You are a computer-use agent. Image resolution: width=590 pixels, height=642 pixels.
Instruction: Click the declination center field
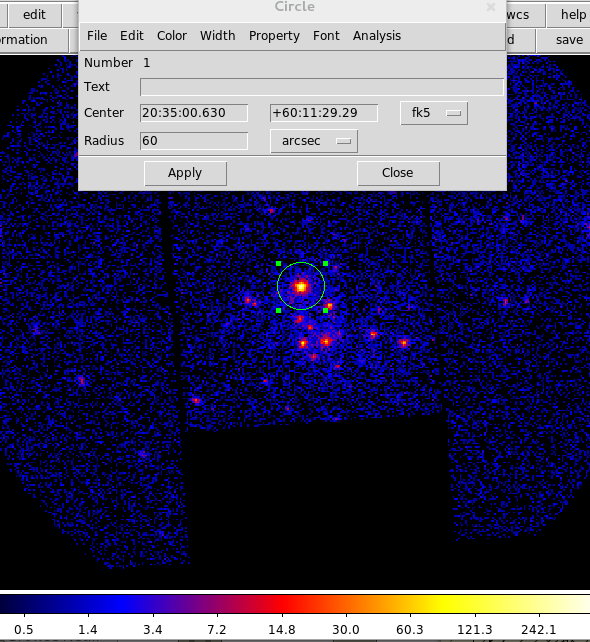point(323,113)
